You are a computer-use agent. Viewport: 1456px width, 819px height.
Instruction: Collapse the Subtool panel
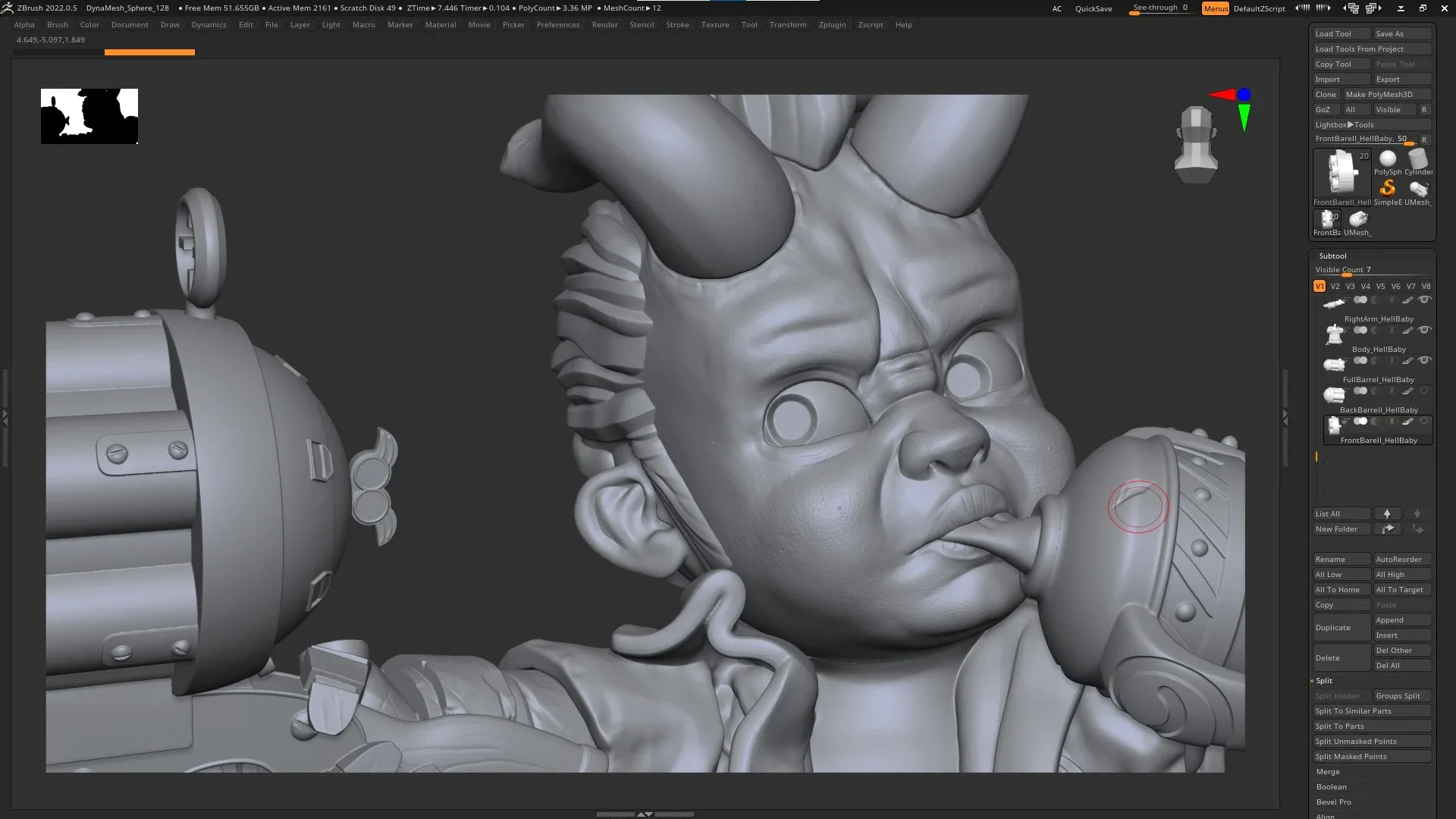click(1333, 256)
